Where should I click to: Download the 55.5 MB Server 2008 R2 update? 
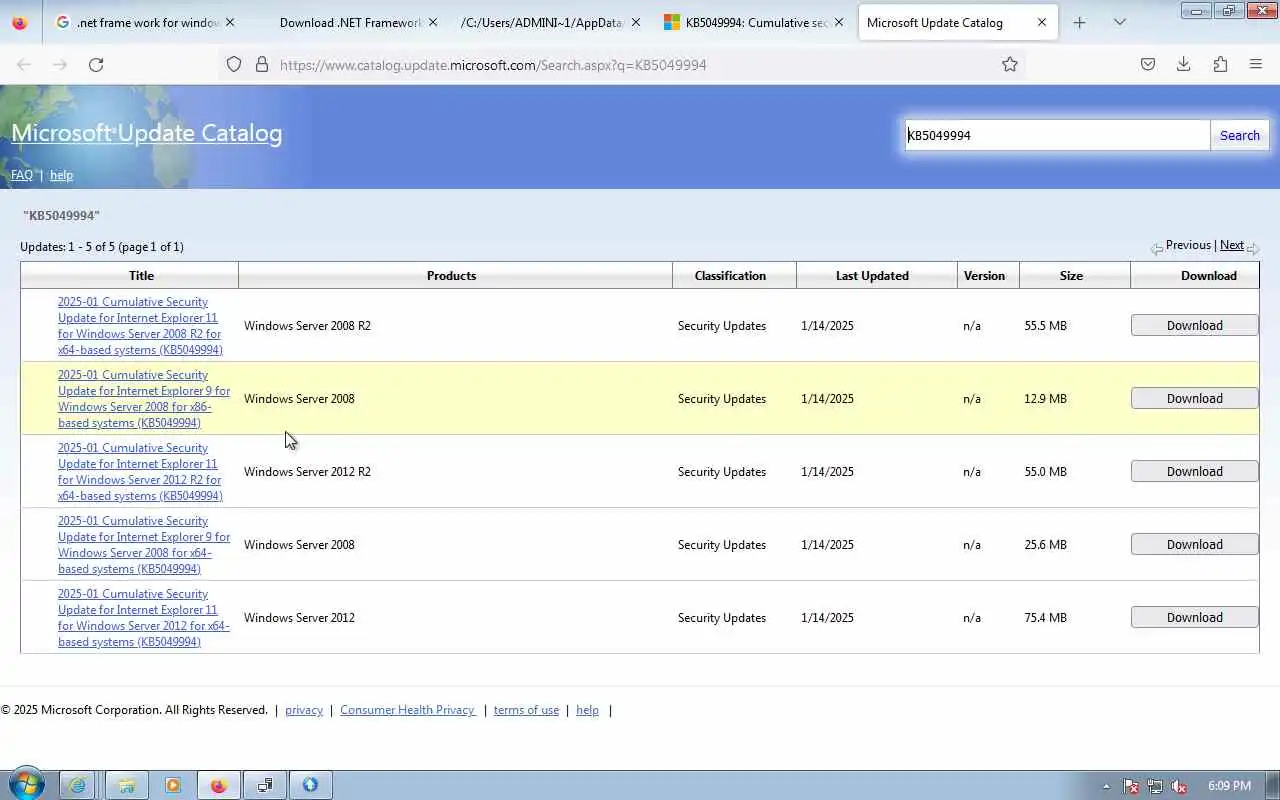(x=1194, y=325)
